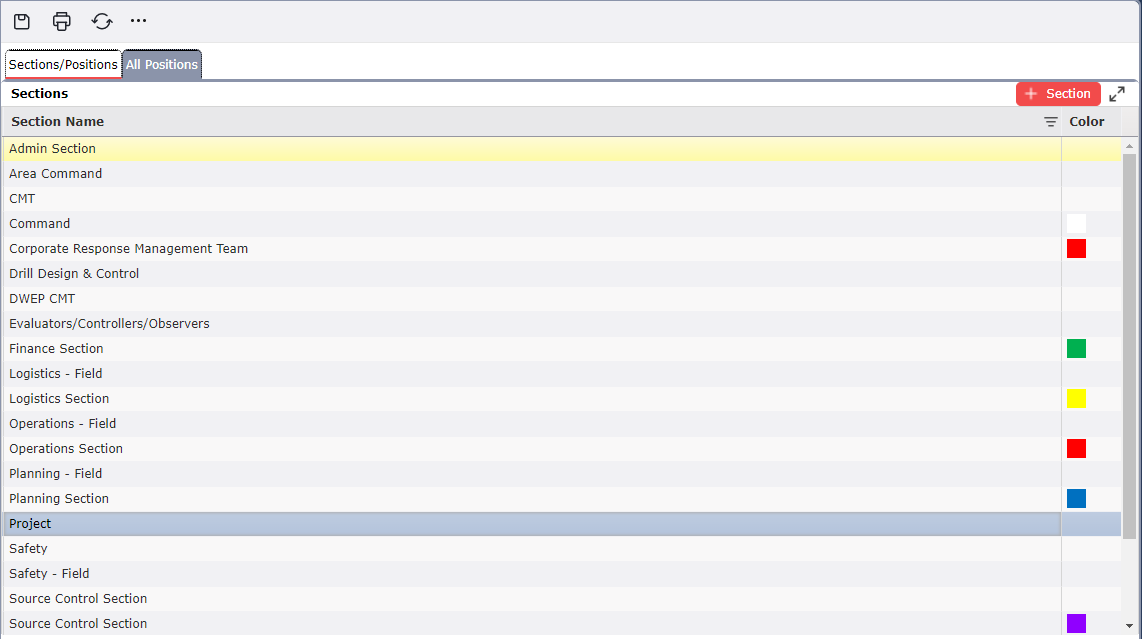The image size is (1142, 639).
Task: Open the Section Name column filter icon
Action: coord(1051,122)
